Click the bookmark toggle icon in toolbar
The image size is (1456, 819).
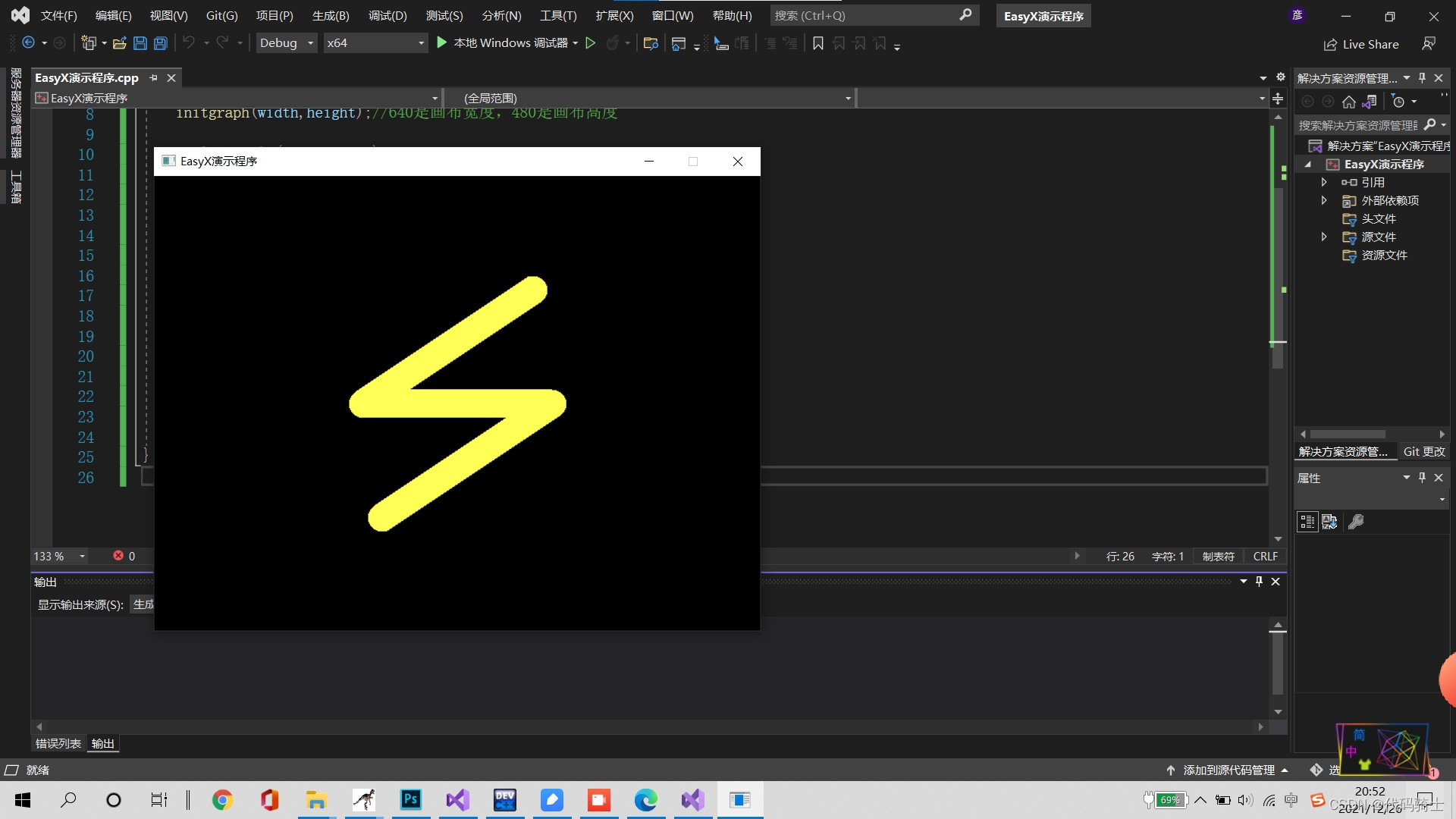tap(817, 44)
